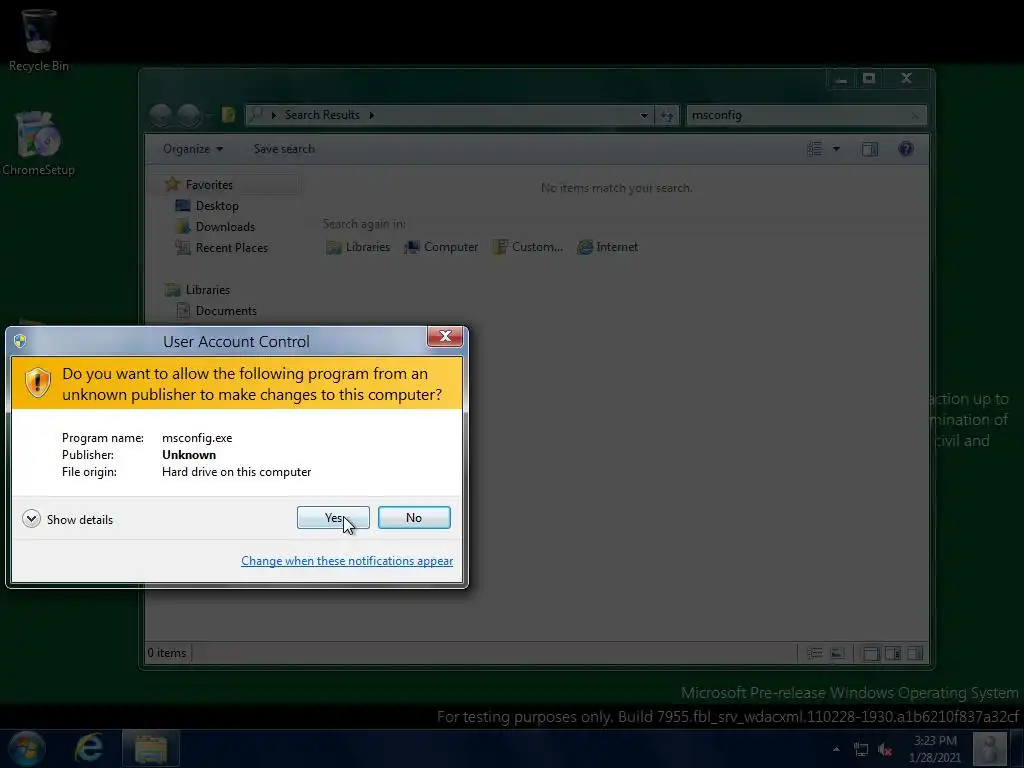Click the Explorer back navigation button

pyautogui.click(x=161, y=116)
